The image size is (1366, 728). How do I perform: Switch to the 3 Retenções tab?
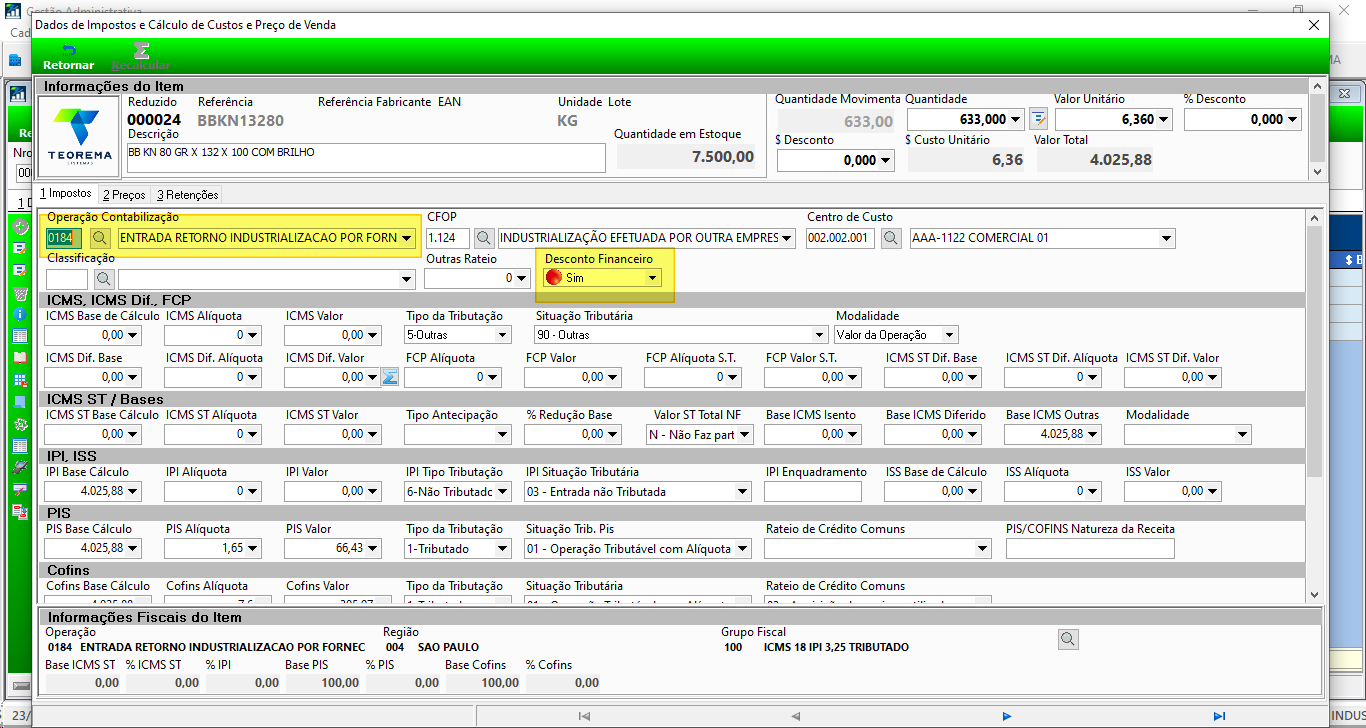(187, 195)
